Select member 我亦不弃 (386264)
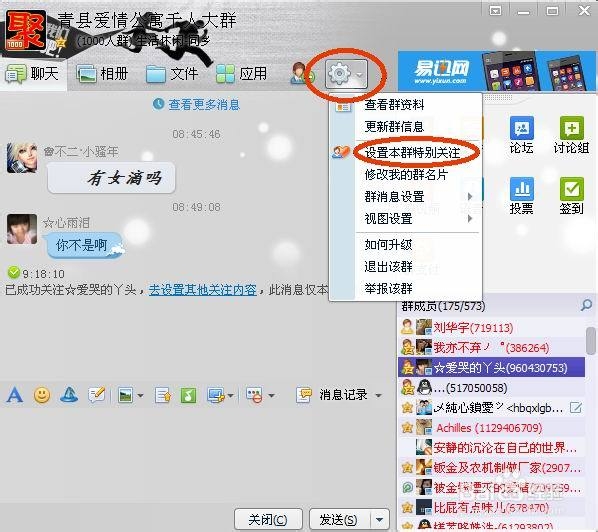This screenshot has height=532, width=598. point(492,347)
